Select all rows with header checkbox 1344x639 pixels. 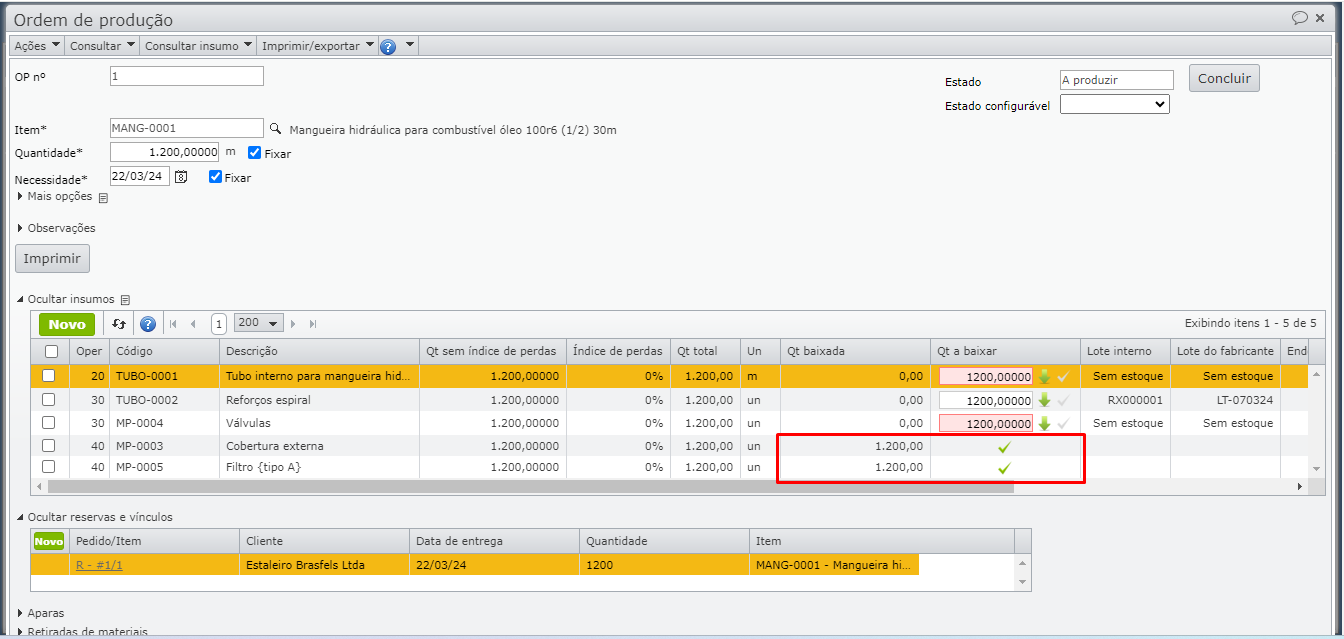tap(51, 351)
